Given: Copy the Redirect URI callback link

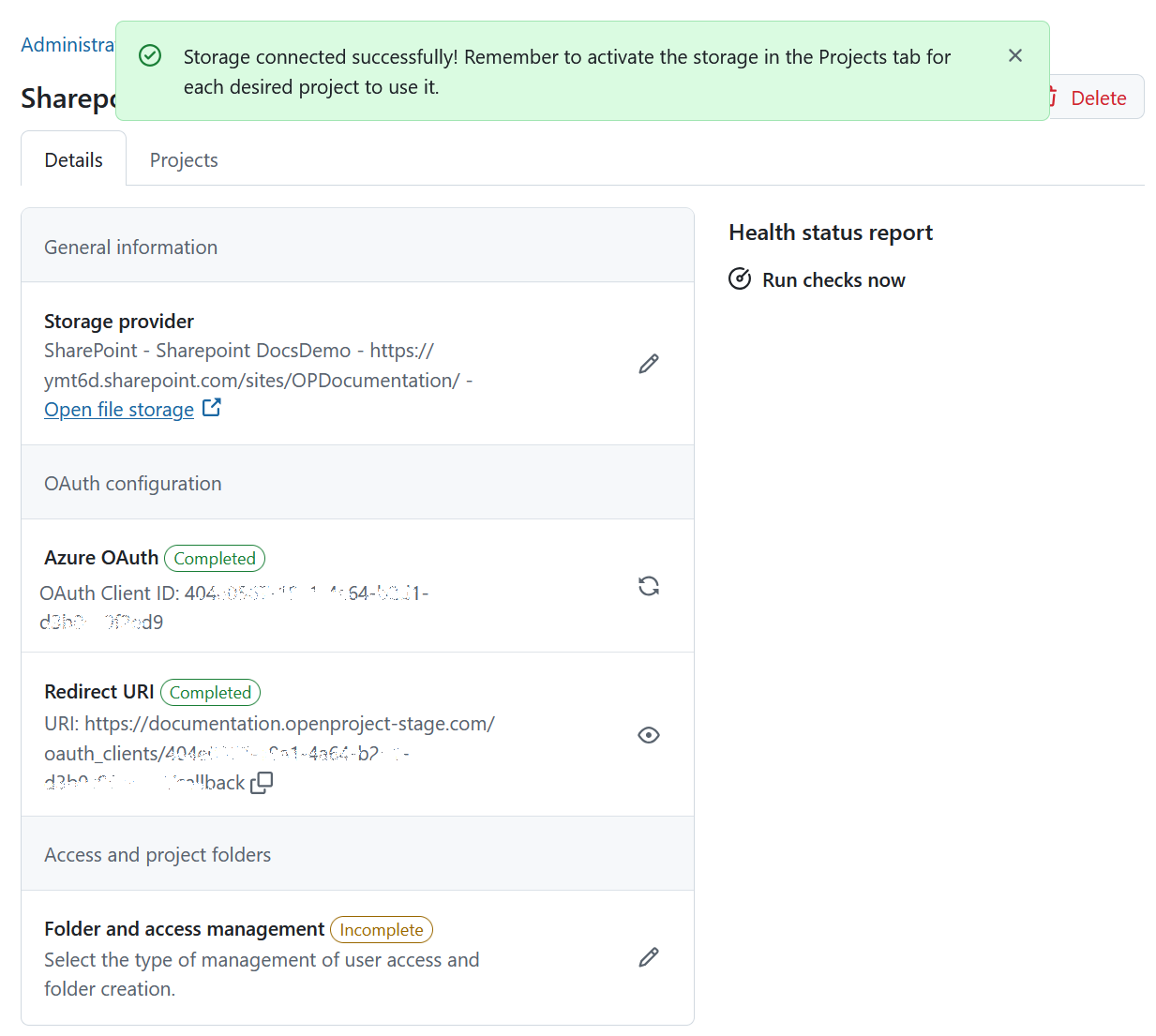Looking at the screenshot, I should pyautogui.click(x=262, y=781).
